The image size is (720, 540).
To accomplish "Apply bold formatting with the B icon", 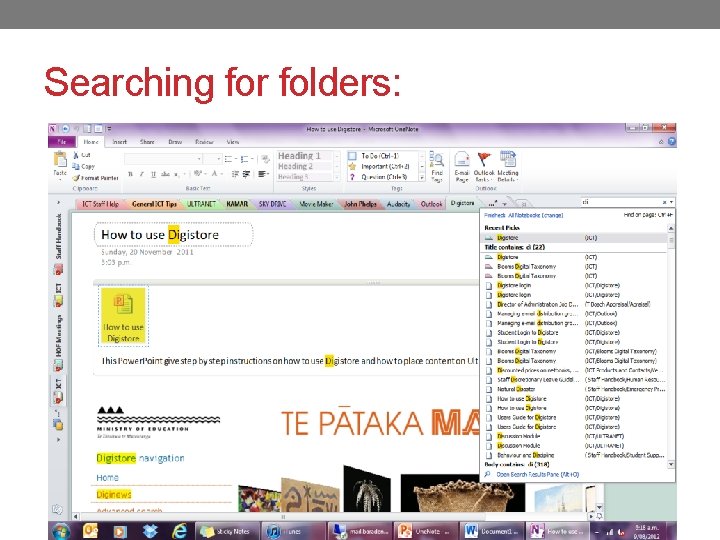I will [x=130, y=174].
